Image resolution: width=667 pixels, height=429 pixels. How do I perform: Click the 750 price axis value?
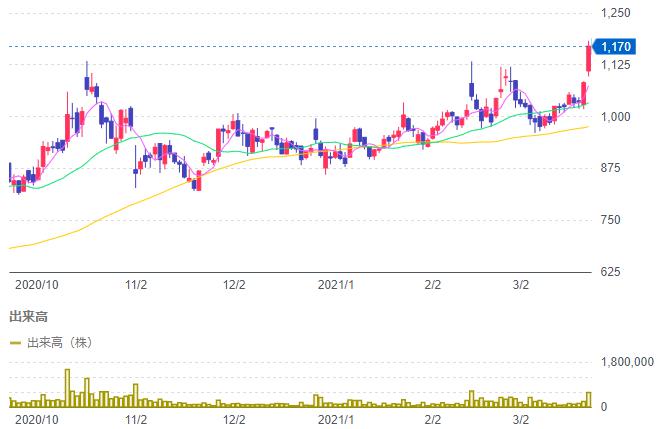coord(610,220)
